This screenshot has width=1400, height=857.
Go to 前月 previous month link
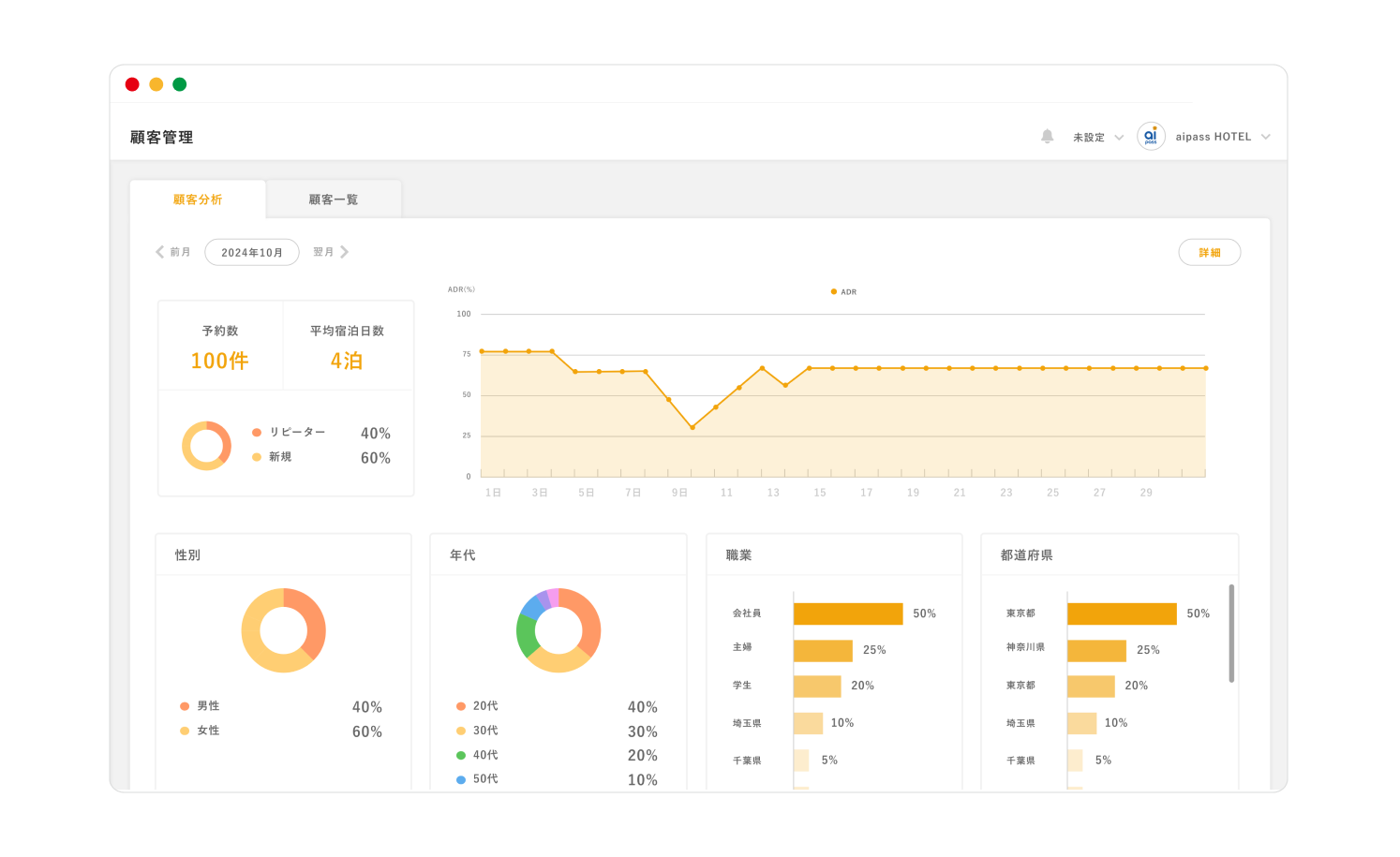click(x=180, y=252)
